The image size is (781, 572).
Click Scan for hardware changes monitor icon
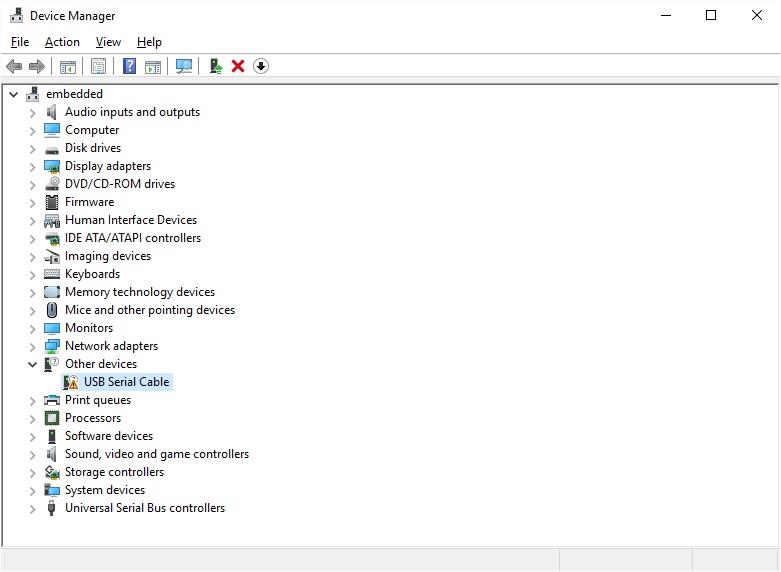tap(184, 66)
